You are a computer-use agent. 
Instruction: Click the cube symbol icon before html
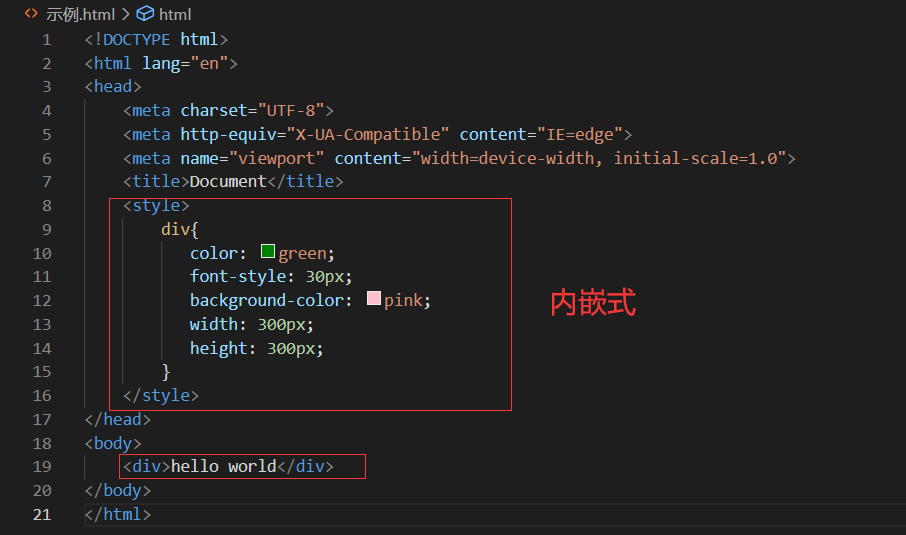pyautogui.click(x=145, y=13)
